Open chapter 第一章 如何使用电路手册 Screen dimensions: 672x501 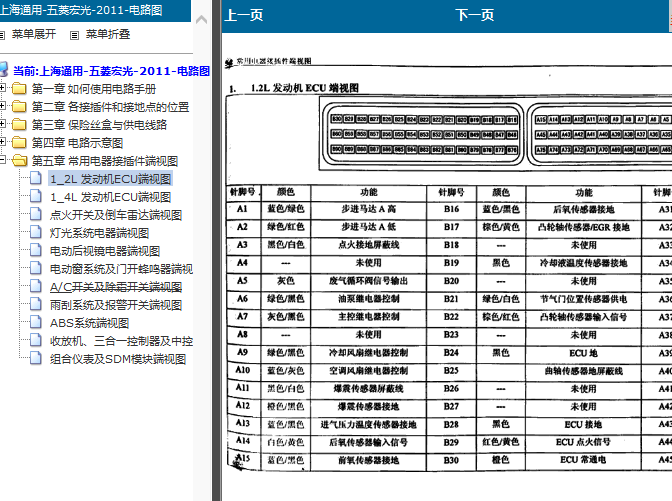tap(94, 89)
